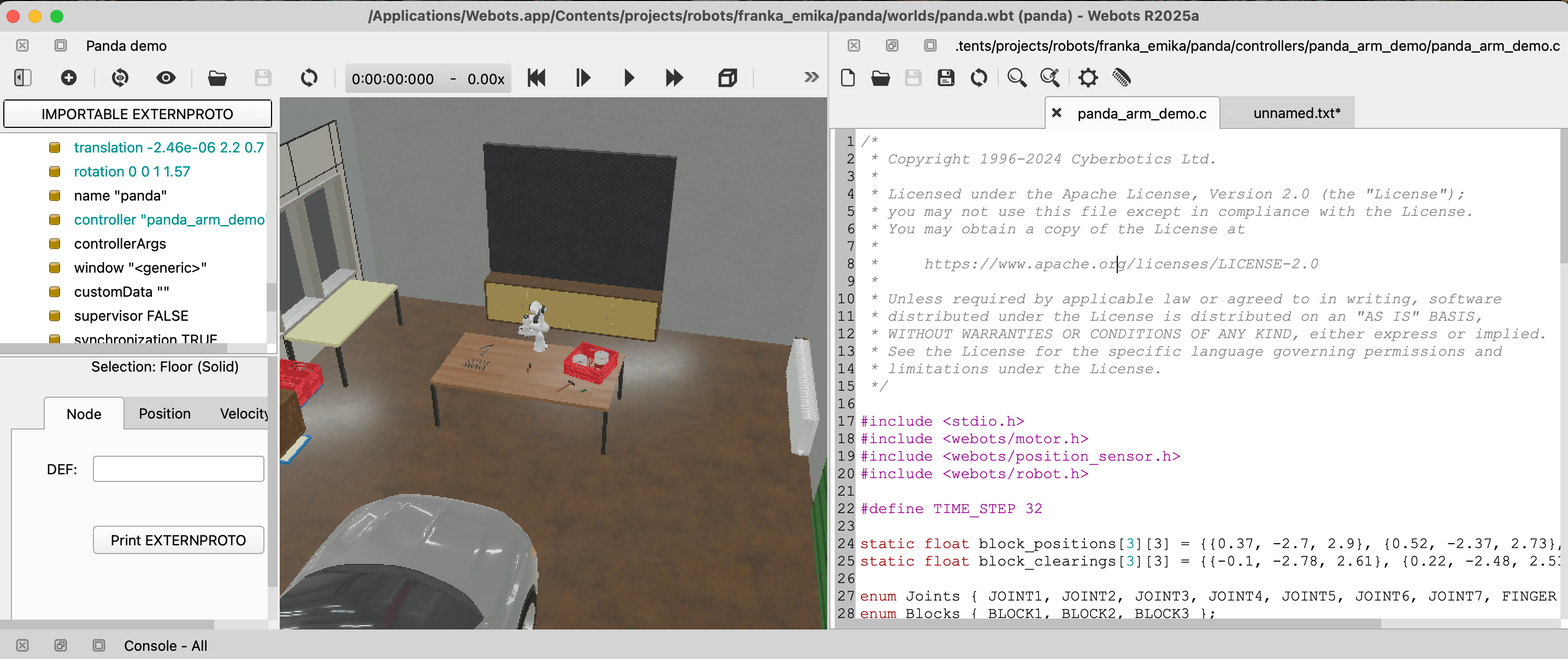Hide the scene tree side panel
Screen dimensions: 1568x659
pyautogui.click(x=22, y=78)
